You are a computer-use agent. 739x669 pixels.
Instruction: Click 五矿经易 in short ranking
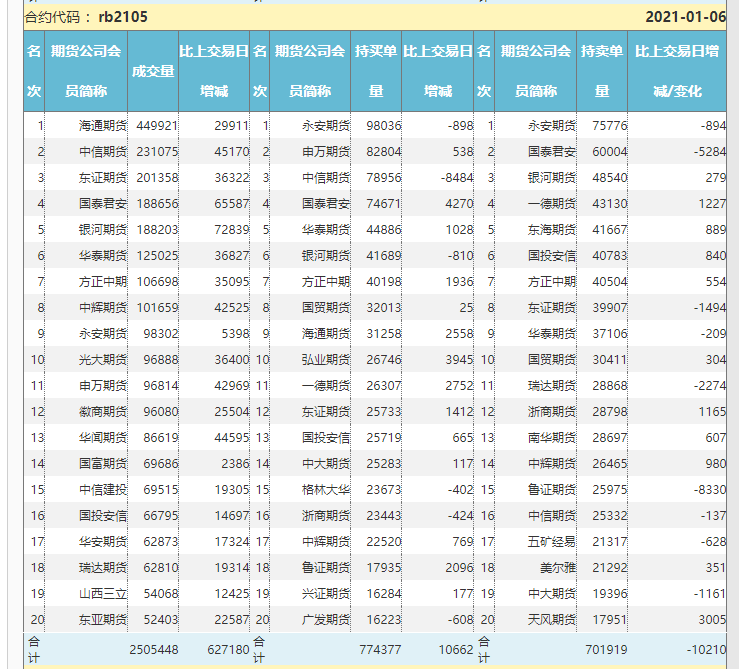(551, 541)
